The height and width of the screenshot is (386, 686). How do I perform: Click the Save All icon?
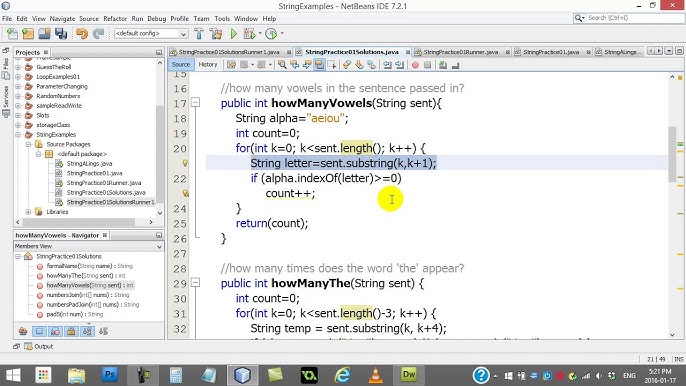pyautogui.click(x=60, y=33)
